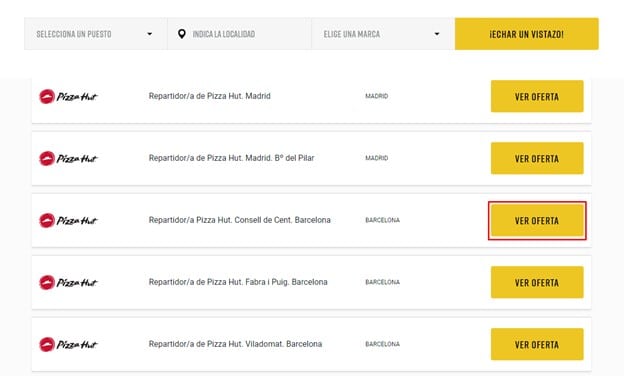Viewport: 624px width, 376px height.
Task: Click Pizza Hut logo for Consell de Cent
Action: (68, 220)
